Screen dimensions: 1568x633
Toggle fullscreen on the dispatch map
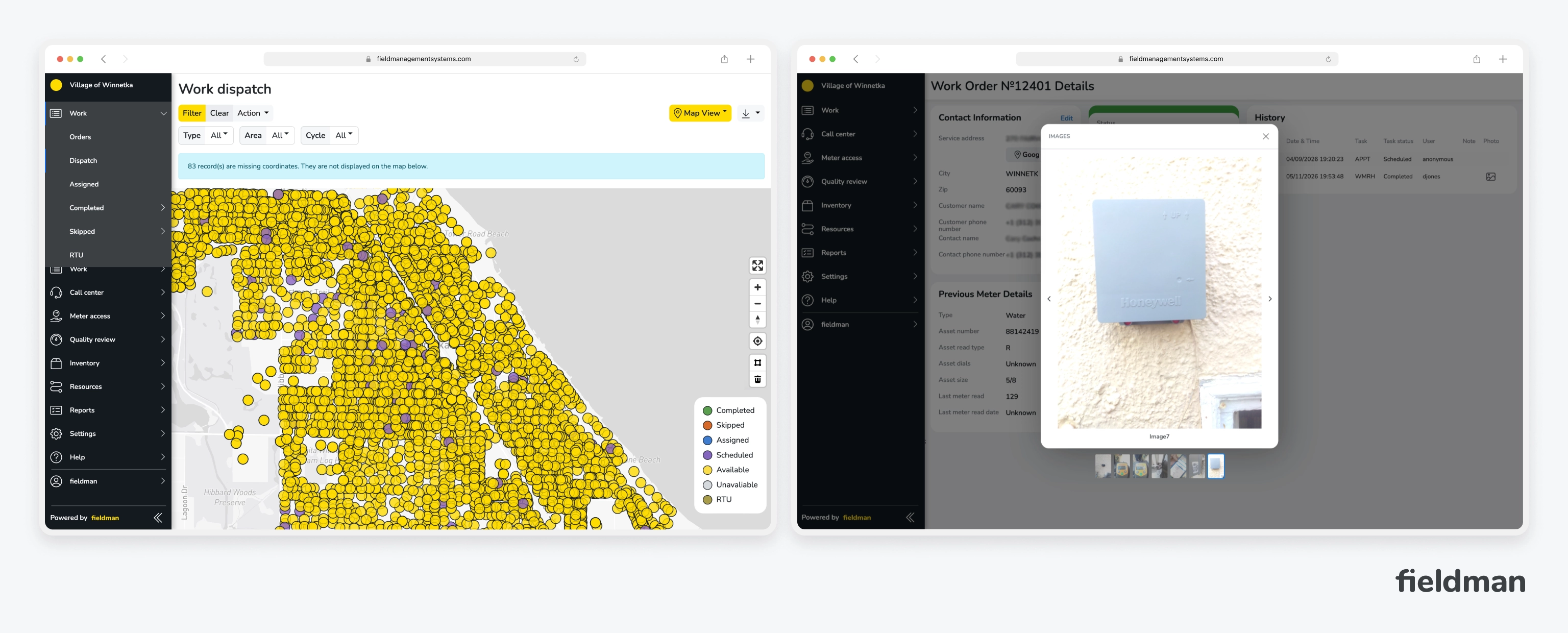[x=757, y=265]
